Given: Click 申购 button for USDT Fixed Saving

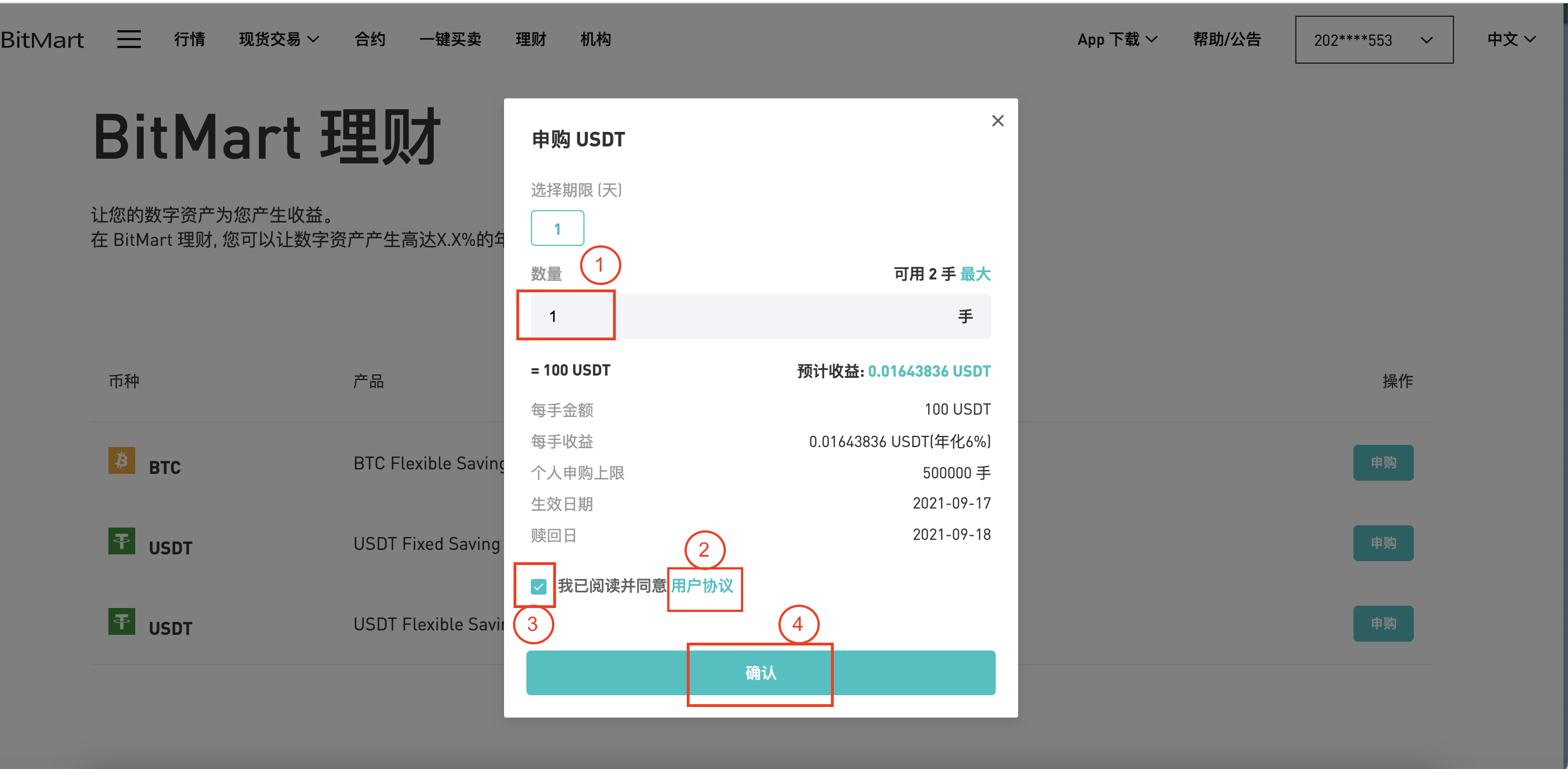Looking at the screenshot, I should pyautogui.click(x=1383, y=543).
